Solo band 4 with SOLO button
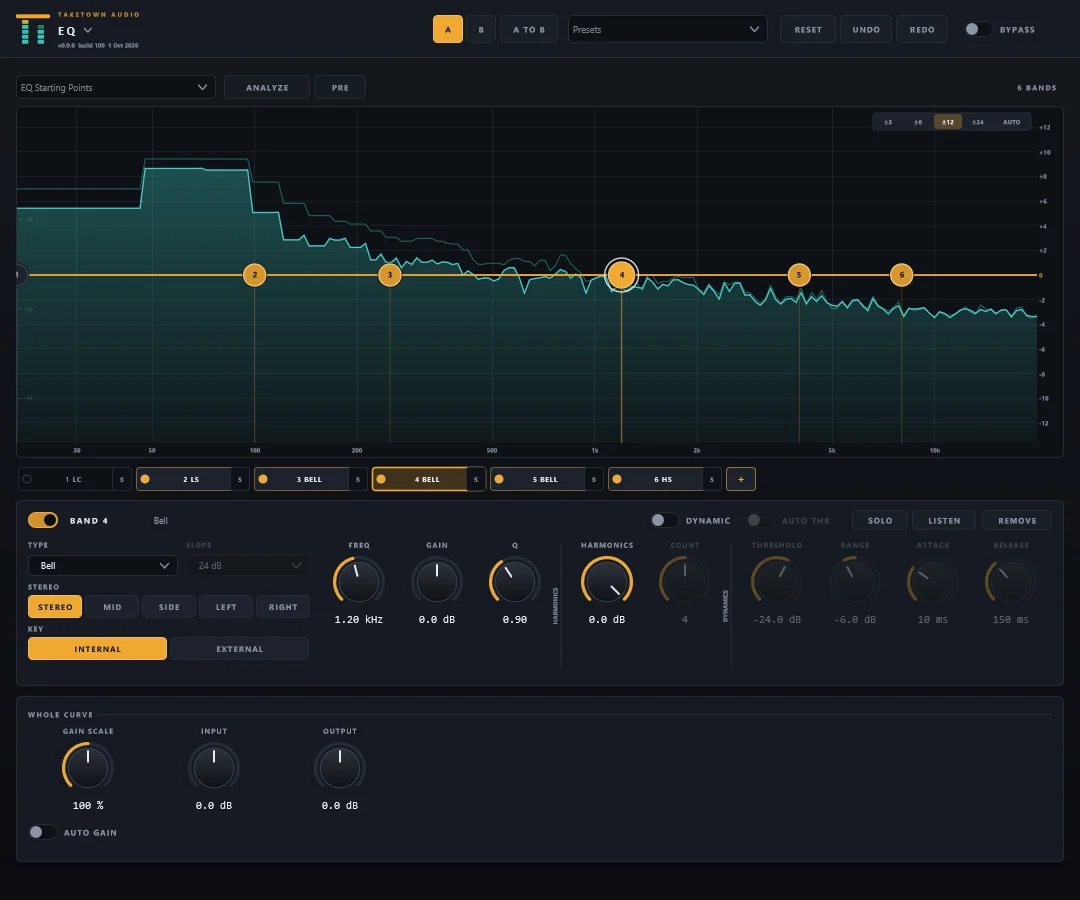1080x900 pixels. (x=880, y=520)
